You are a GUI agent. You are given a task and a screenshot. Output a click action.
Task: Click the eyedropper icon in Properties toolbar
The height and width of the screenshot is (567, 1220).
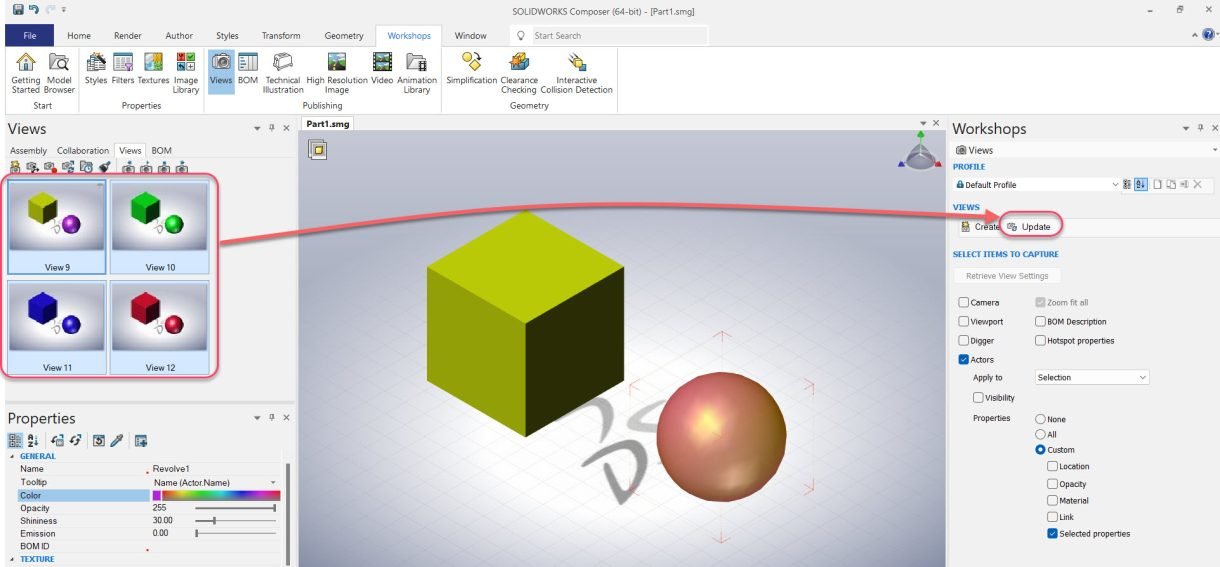click(x=116, y=440)
